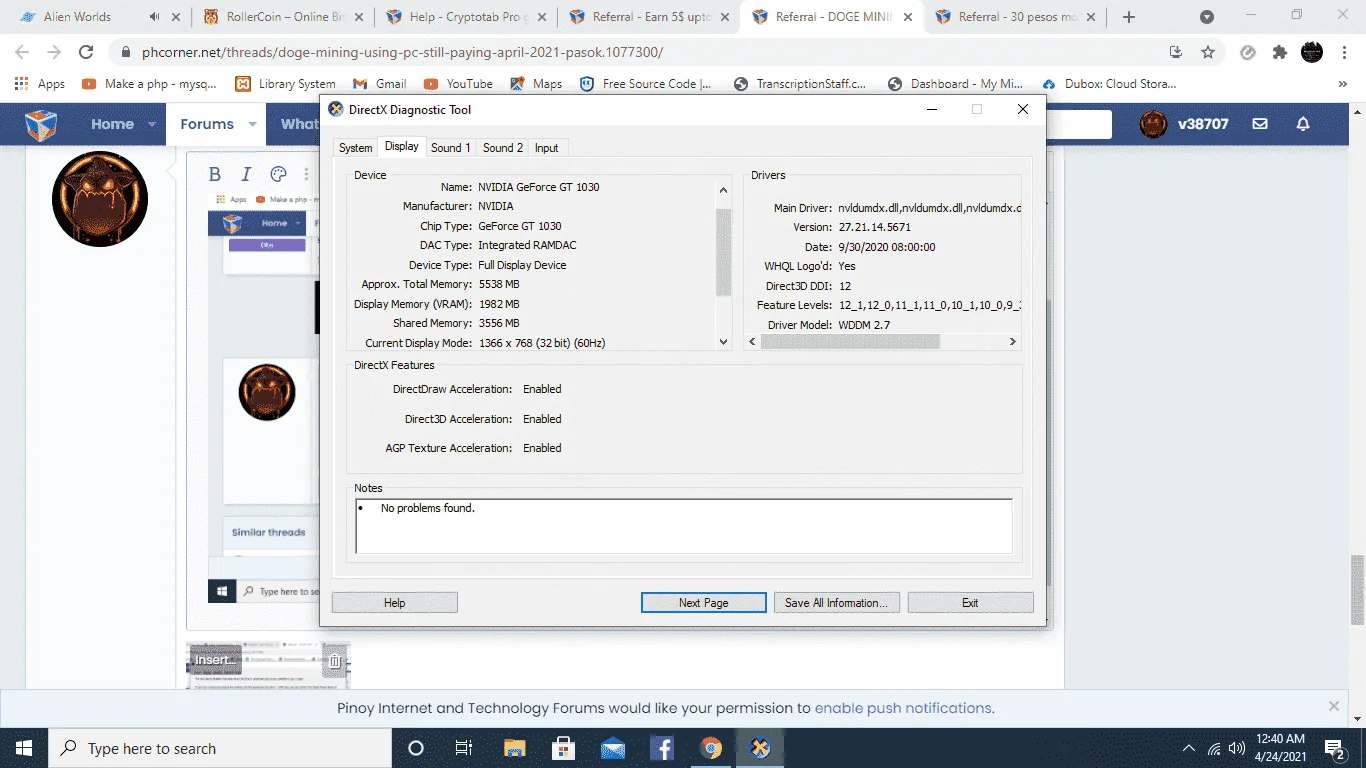Click Save All Information button
The image size is (1366, 768).
tap(837, 603)
